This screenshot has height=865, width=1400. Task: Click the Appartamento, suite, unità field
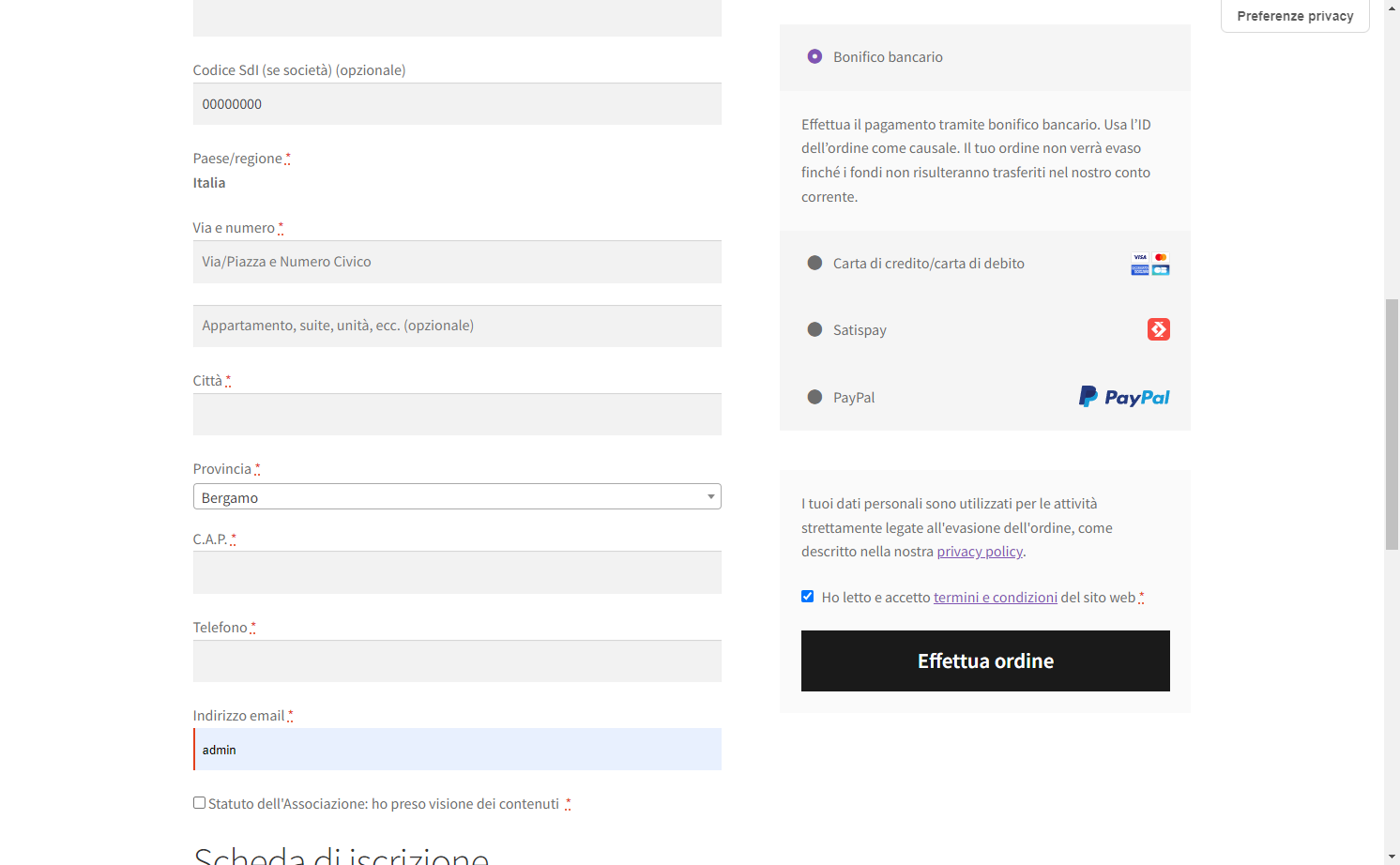(x=457, y=326)
